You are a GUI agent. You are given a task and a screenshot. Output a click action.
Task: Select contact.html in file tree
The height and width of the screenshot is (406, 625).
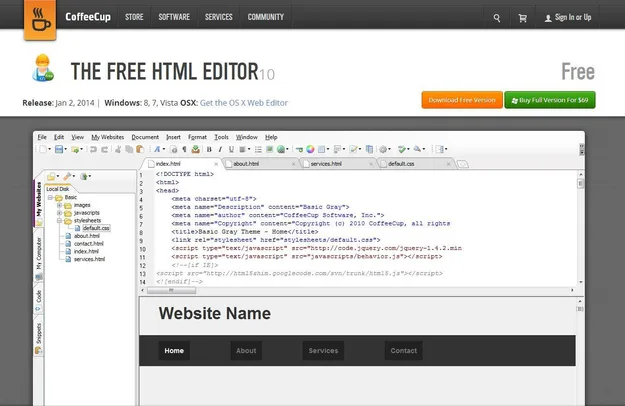(x=88, y=244)
